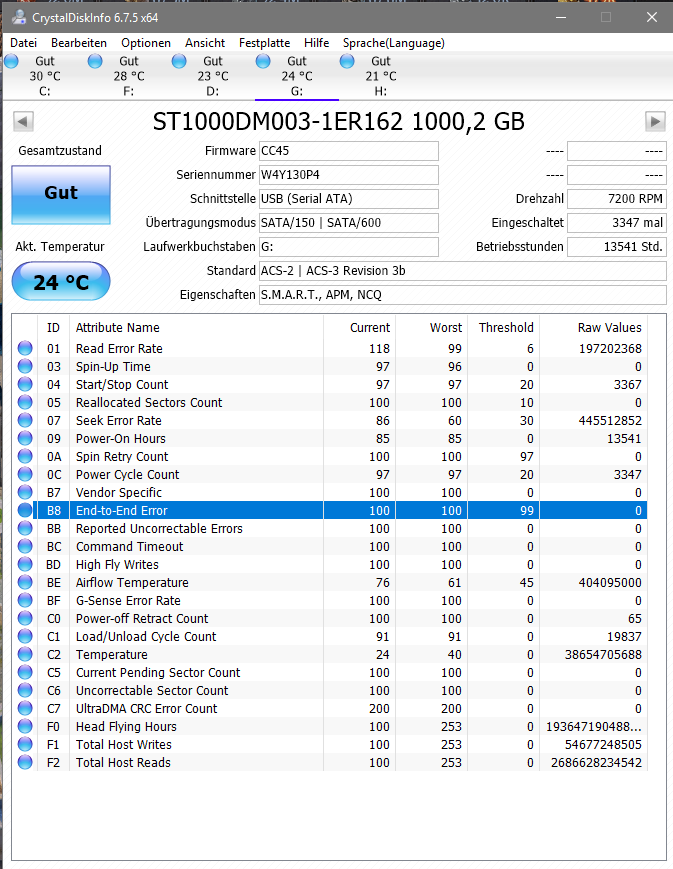Click status orb for Seek Error Rate

[25, 420]
